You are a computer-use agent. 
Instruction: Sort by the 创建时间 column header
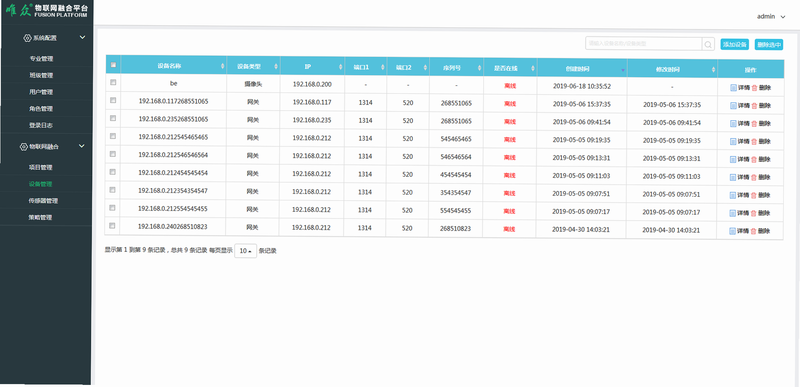coord(582,68)
